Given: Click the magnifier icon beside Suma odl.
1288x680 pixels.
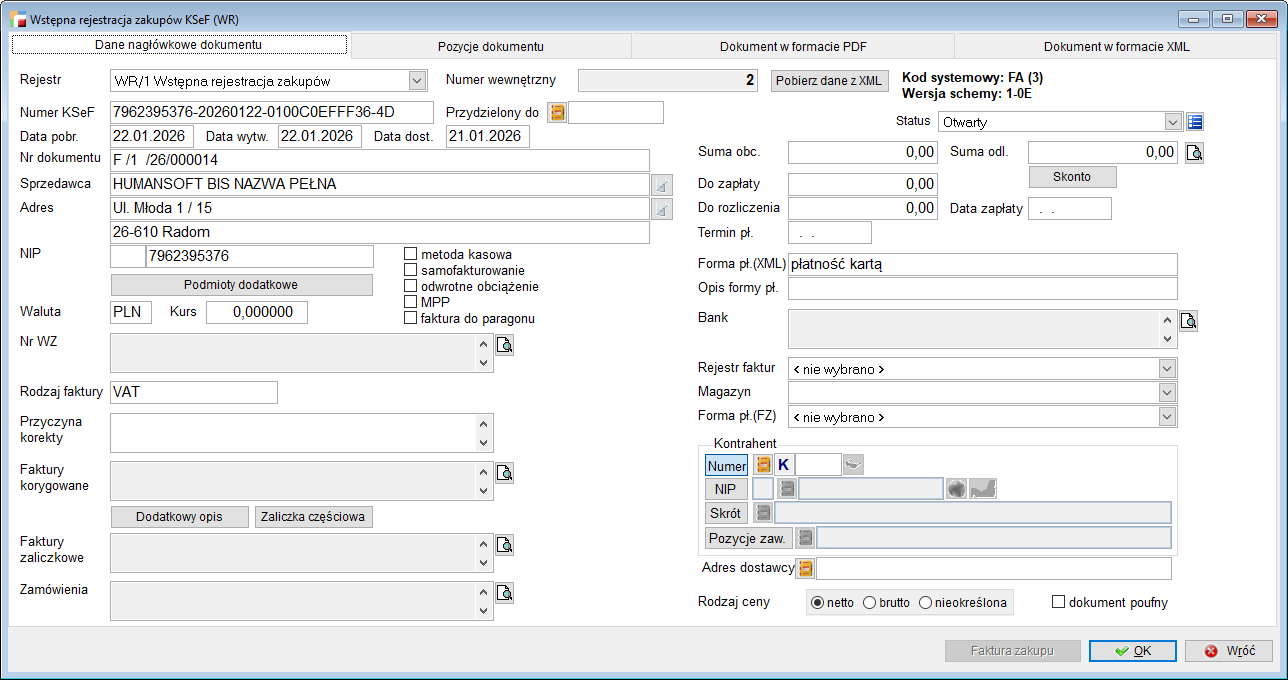Looking at the screenshot, I should point(1194,153).
